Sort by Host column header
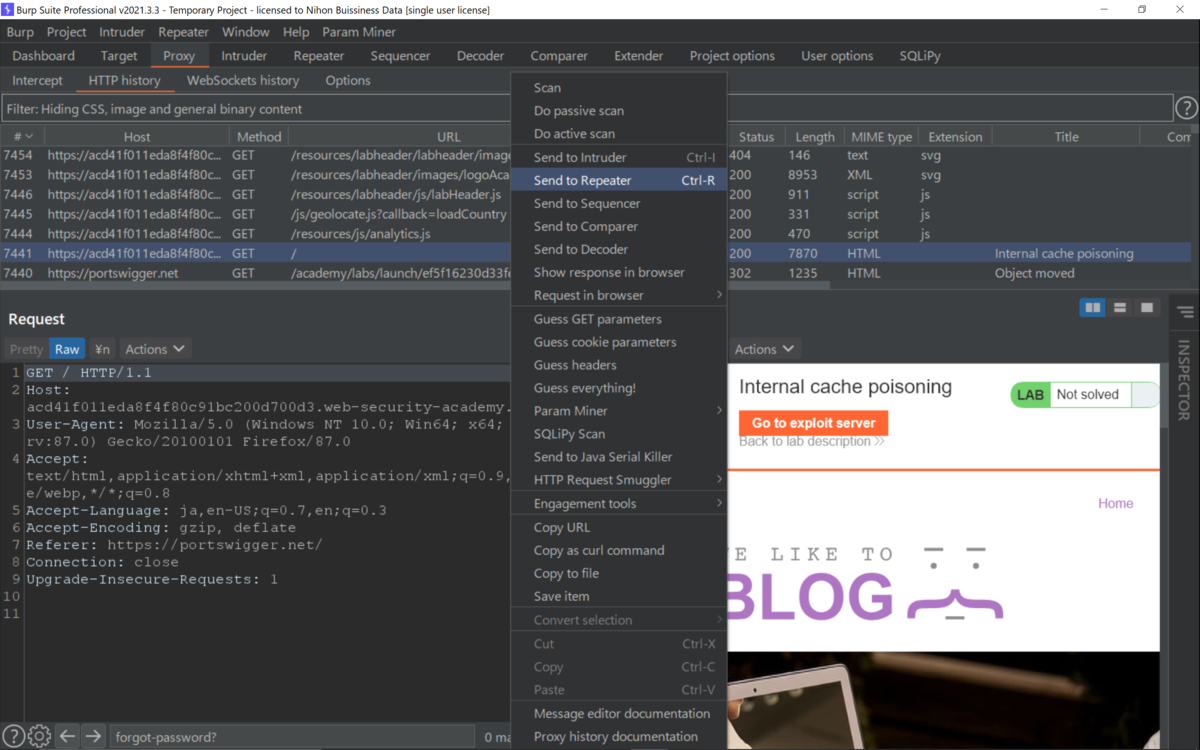The height and width of the screenshot is (750, 1200). tap(137, 137)
